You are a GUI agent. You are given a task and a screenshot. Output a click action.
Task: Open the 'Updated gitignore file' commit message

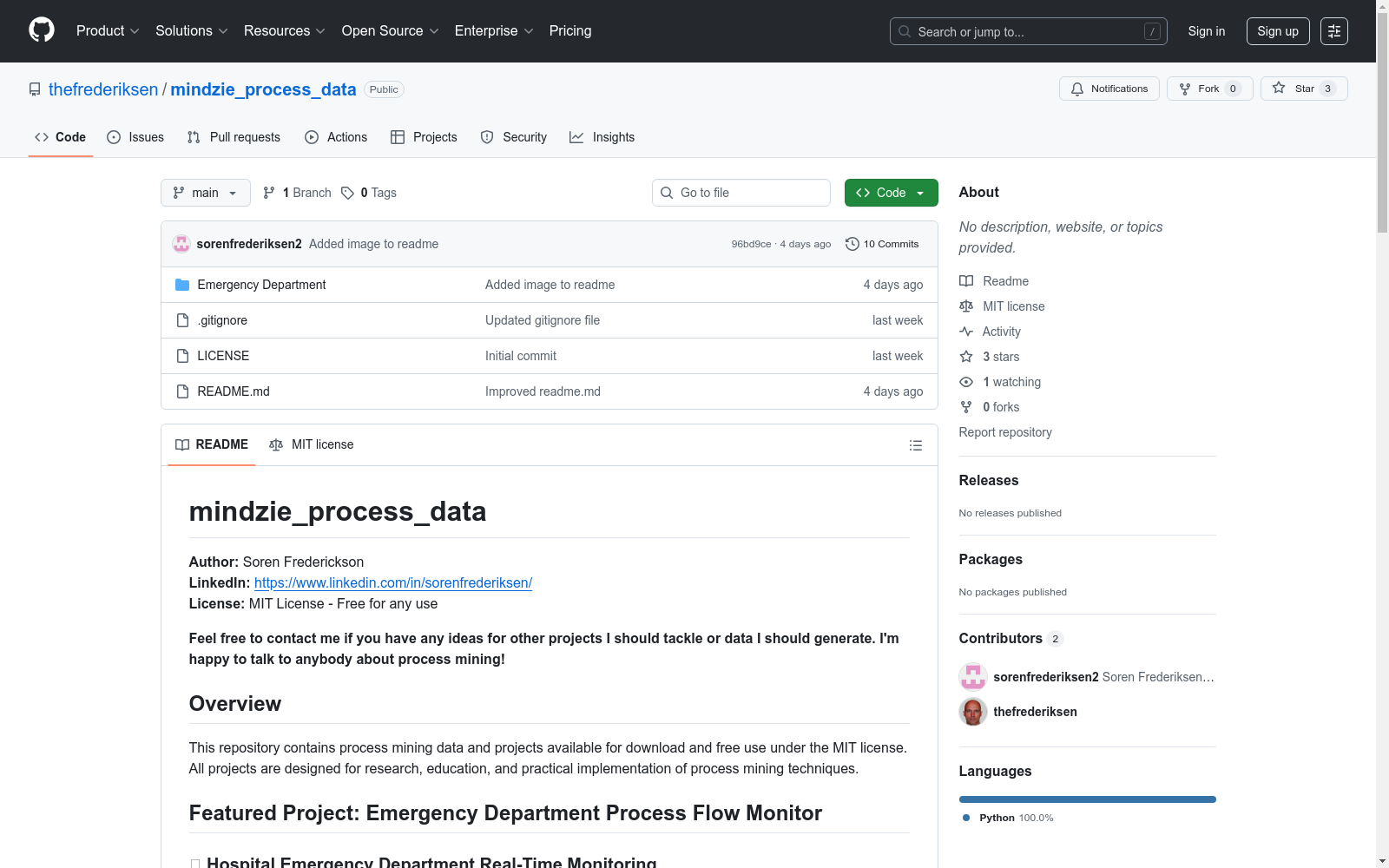(x=543, y=320)
